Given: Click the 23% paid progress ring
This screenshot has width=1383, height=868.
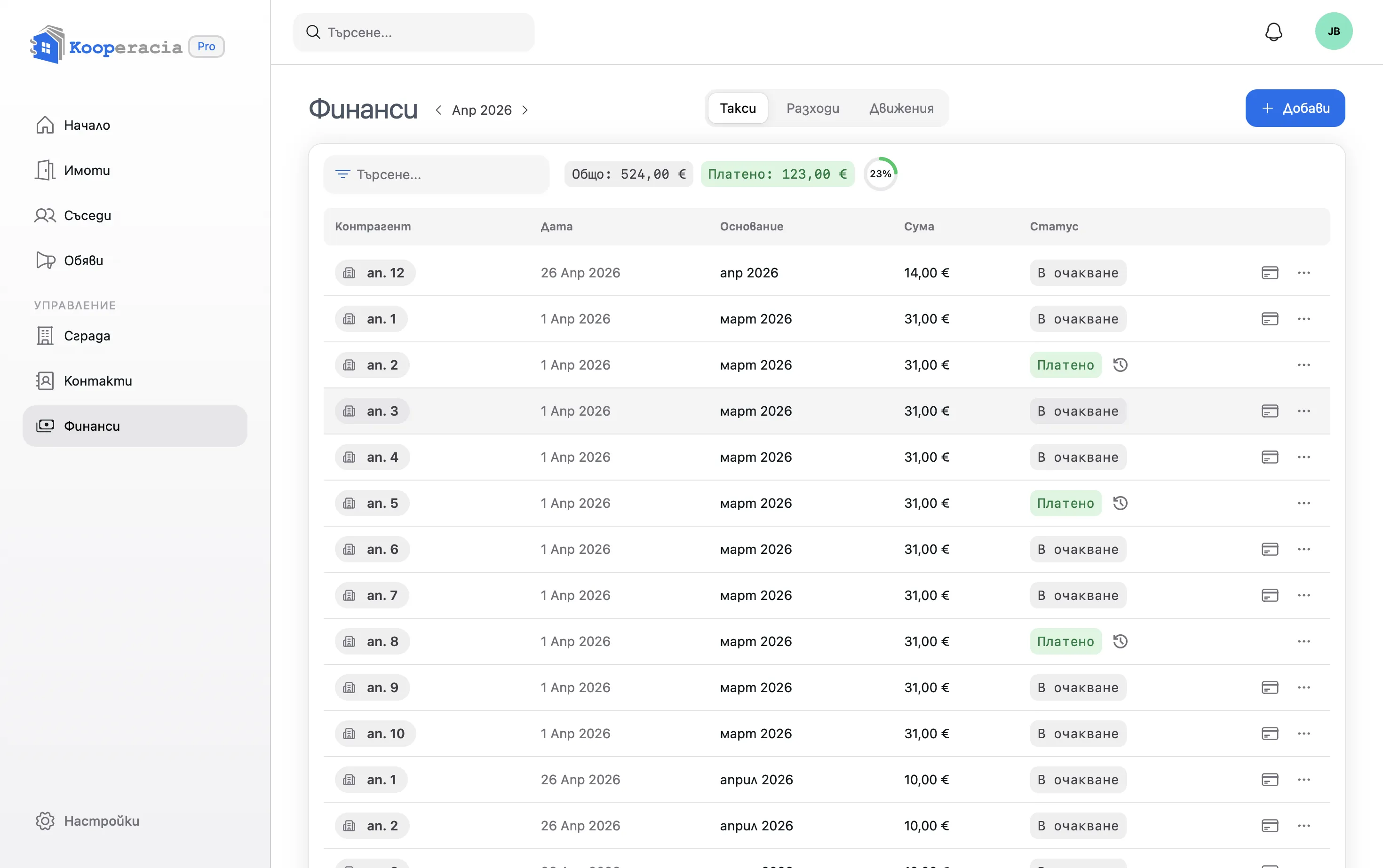Looking at the screenshot, I should (x=880, y=174).
